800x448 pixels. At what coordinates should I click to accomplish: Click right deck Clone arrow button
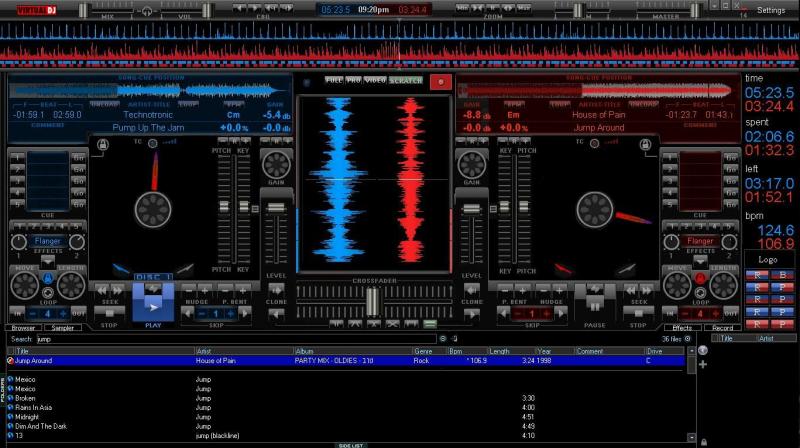coord(471,290)
